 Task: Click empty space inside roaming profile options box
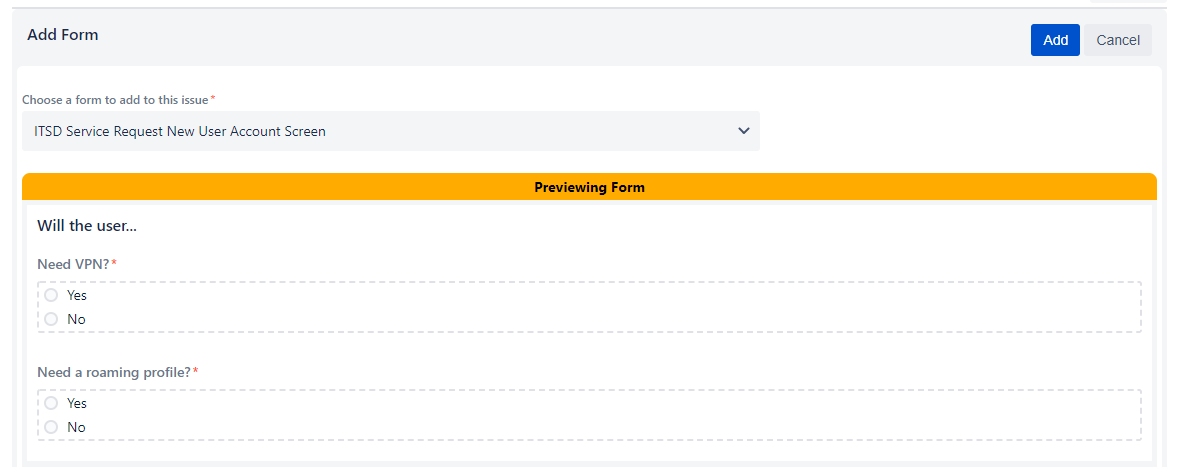point(600,415)
